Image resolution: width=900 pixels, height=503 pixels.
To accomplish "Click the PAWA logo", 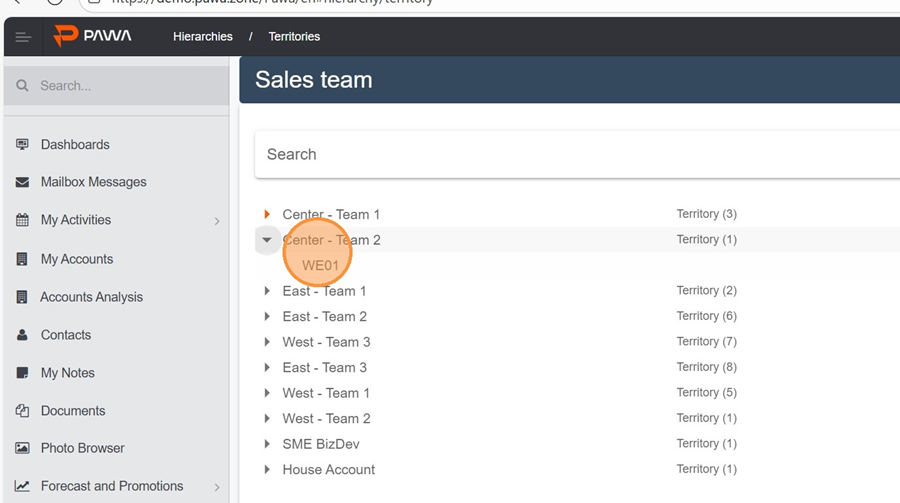I will [x=93, y=36].
